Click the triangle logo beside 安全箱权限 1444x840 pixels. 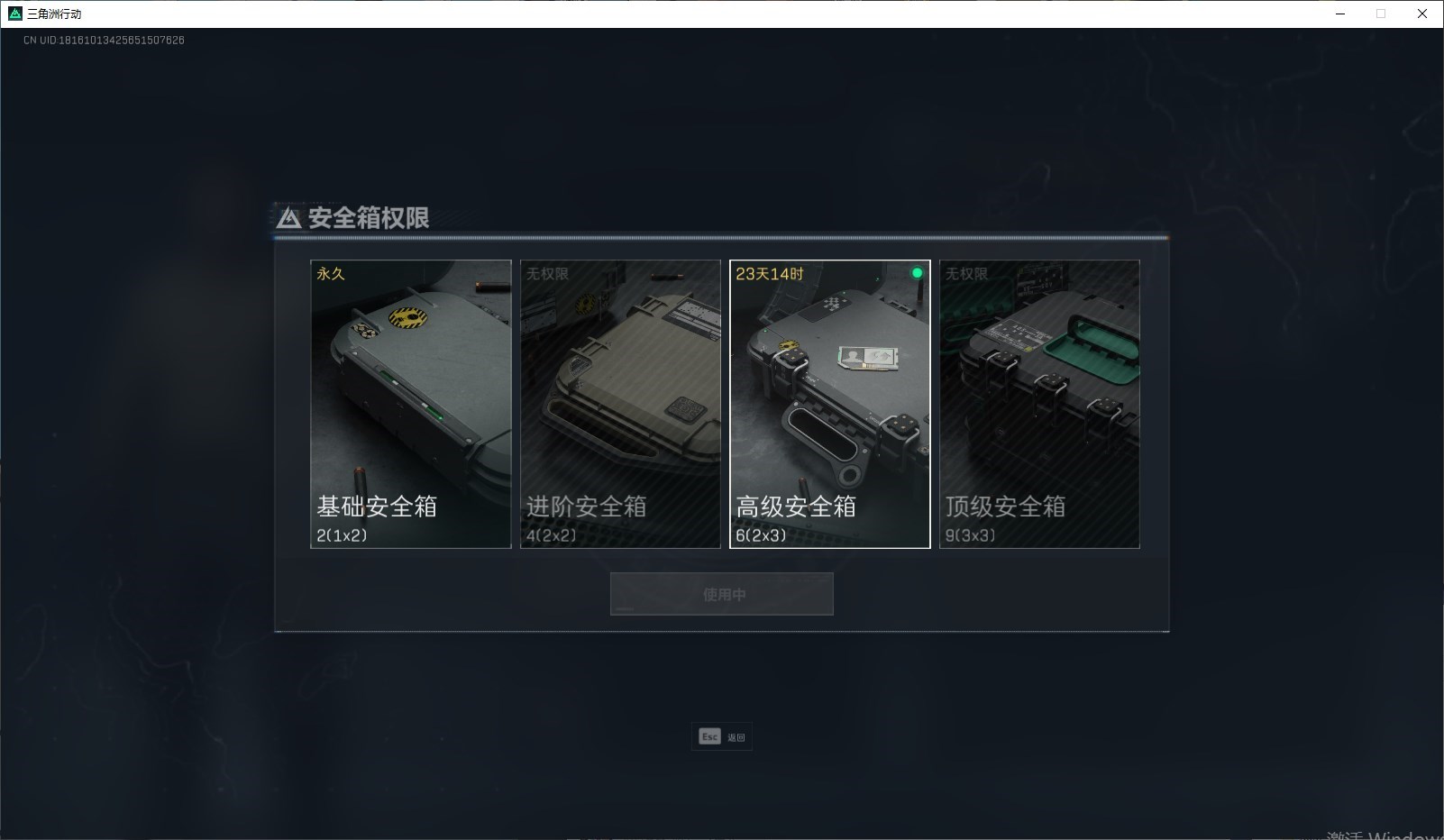click(x=288, y=218)
